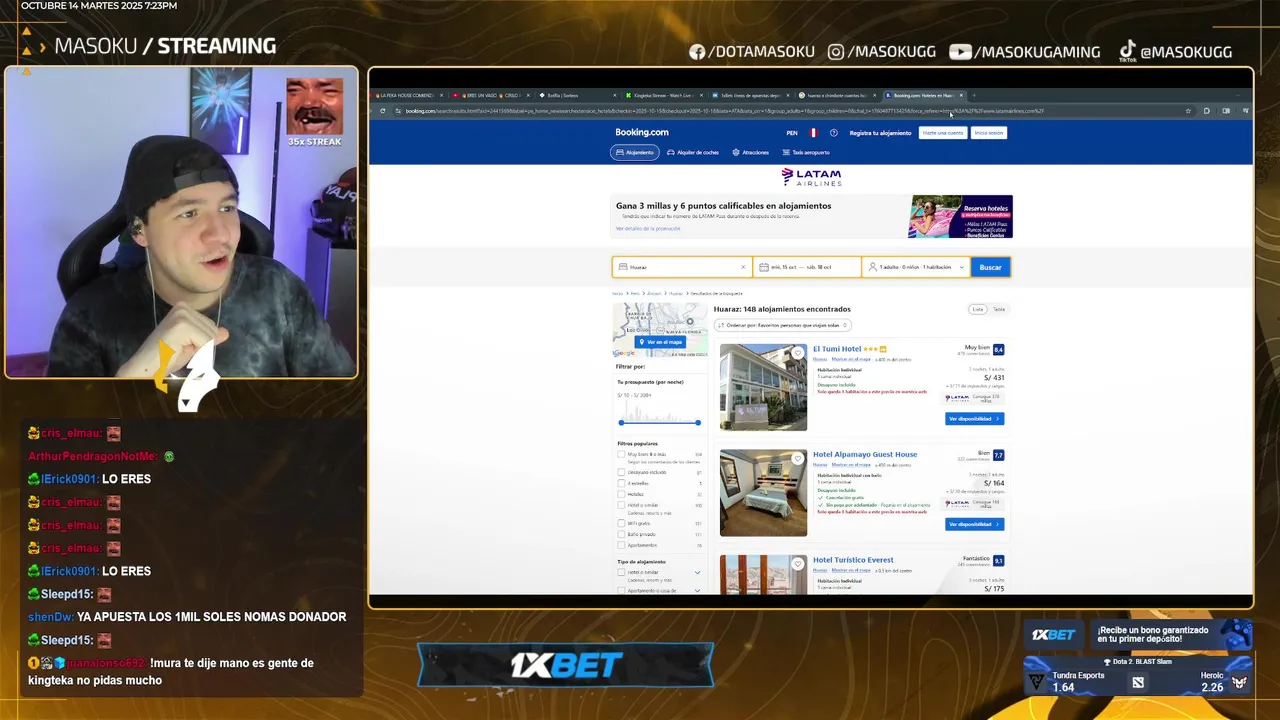Open 'Ver detalle de la promoción' link
1280x720 pixels.
pyautogui.click(x=648, y=229)
